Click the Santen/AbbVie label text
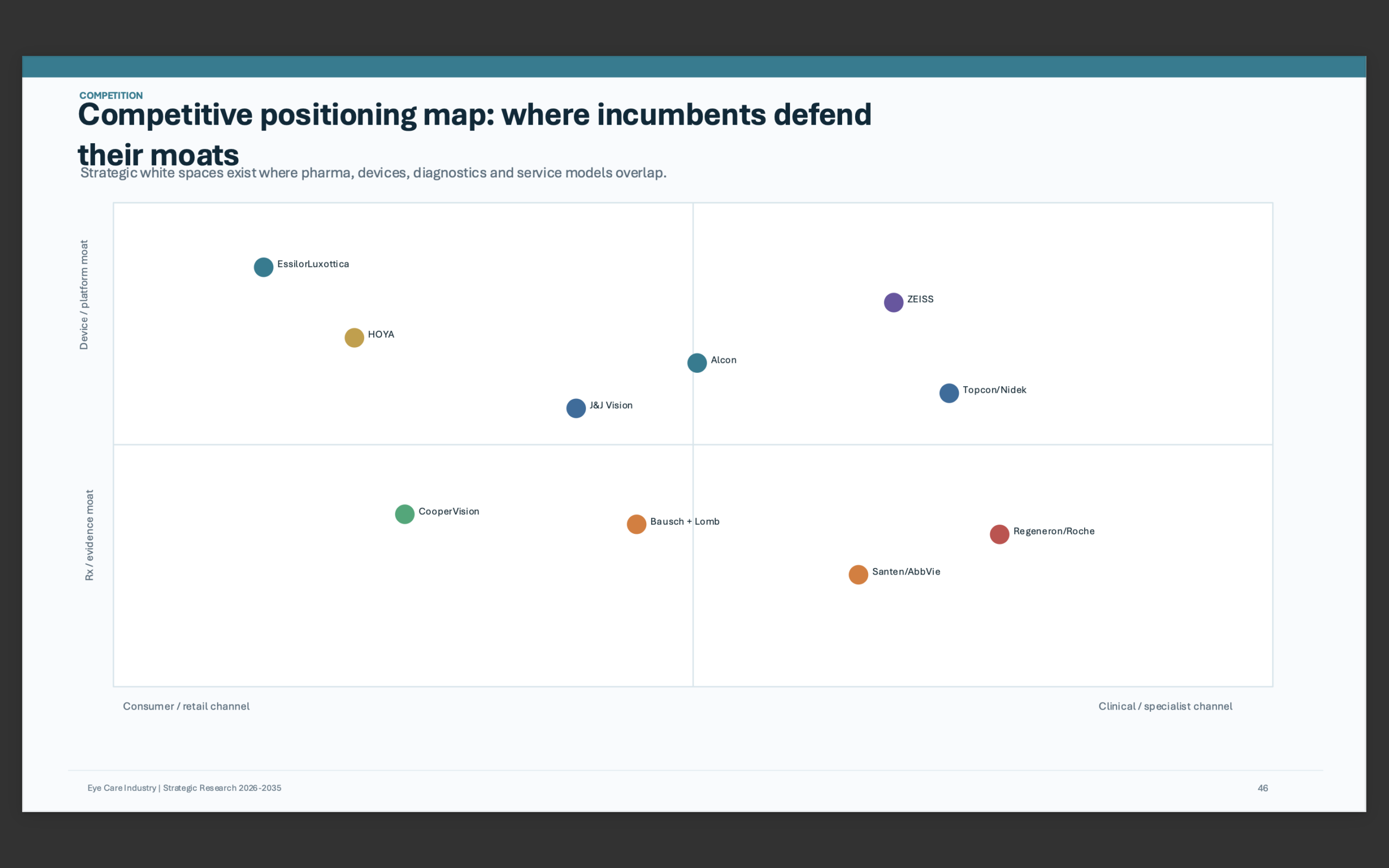This screenshot has height=868, width=1389. [x=906, y=571]
